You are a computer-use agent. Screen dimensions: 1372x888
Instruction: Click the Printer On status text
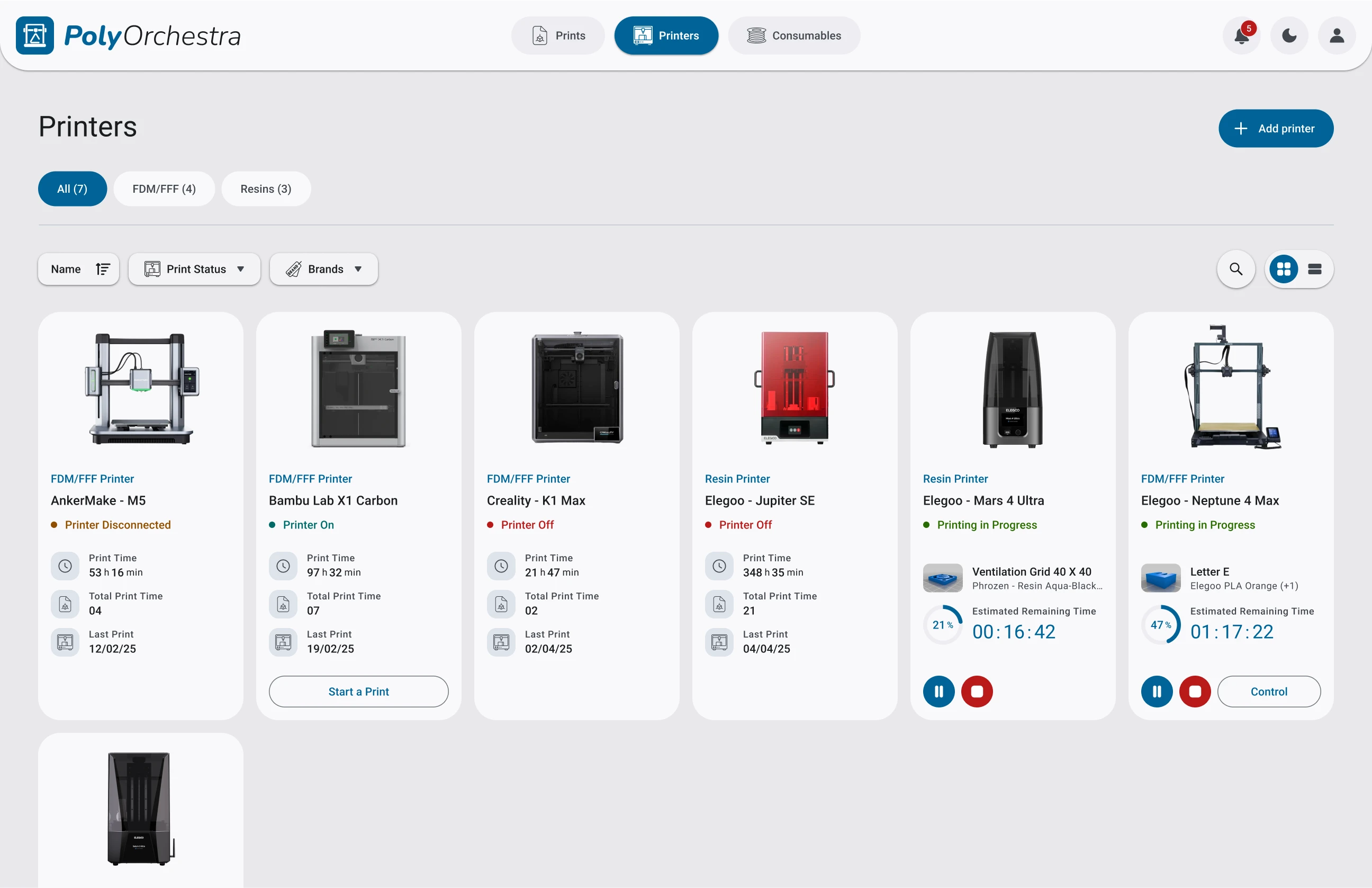[x=308, y=525]
